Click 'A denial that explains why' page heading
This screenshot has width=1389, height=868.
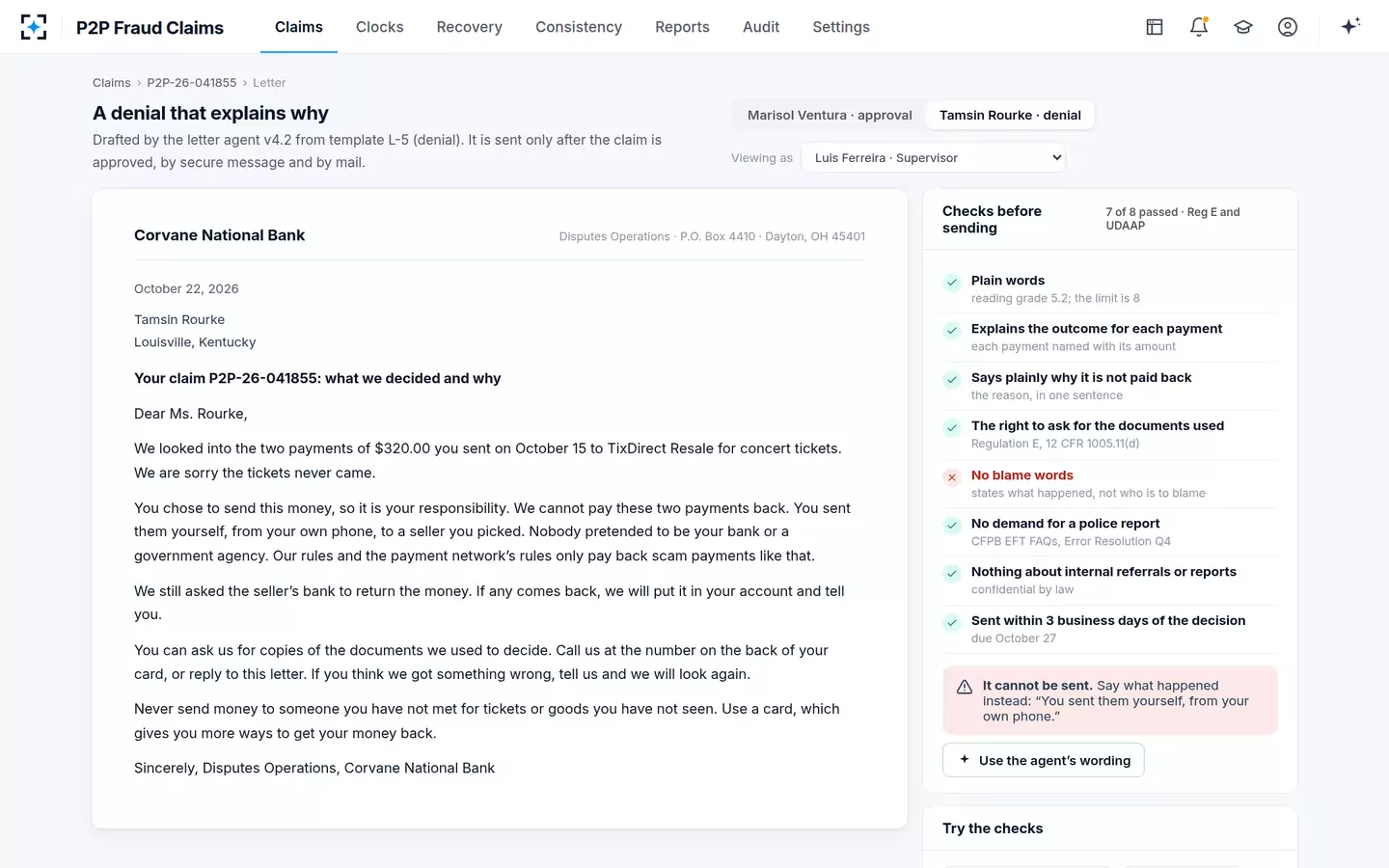coord(210,113)
